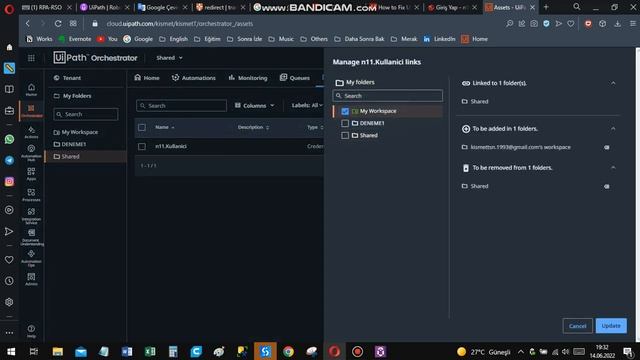Open the browser downloads icon
This screenshot has height=360, width=640.
(618, 24)
